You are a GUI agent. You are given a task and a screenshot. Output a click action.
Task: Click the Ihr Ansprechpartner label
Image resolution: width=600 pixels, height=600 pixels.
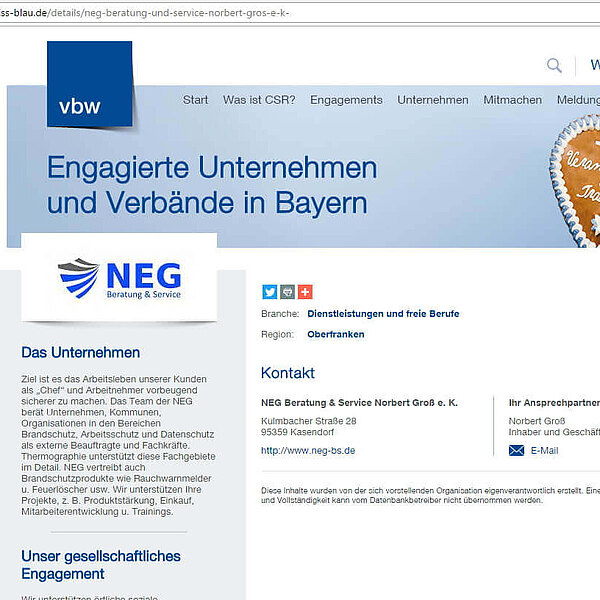554,403
